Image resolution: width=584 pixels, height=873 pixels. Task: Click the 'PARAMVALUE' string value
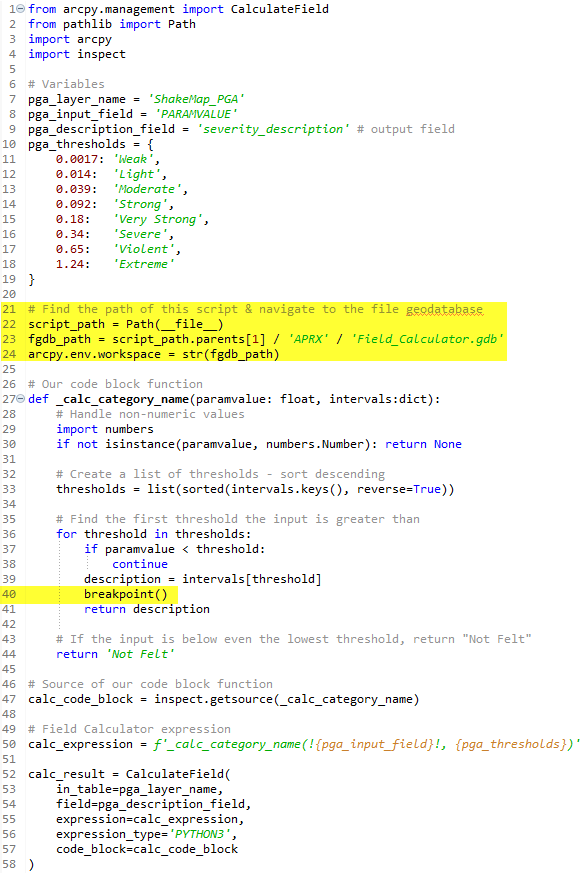(x=195, y=114)
